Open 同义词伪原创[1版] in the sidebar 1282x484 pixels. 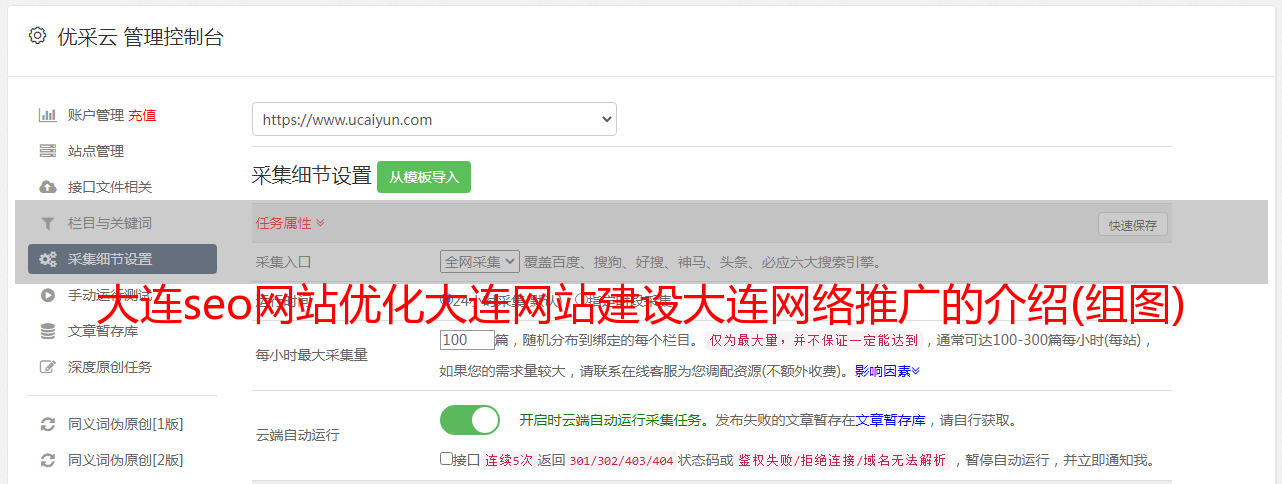(x=125, y=424)
